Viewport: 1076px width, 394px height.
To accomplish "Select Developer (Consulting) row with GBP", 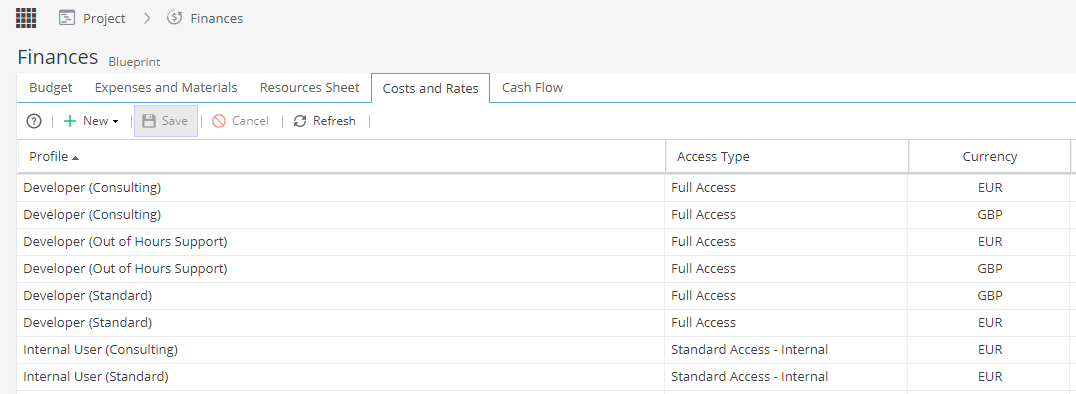I will click(546, 215).
